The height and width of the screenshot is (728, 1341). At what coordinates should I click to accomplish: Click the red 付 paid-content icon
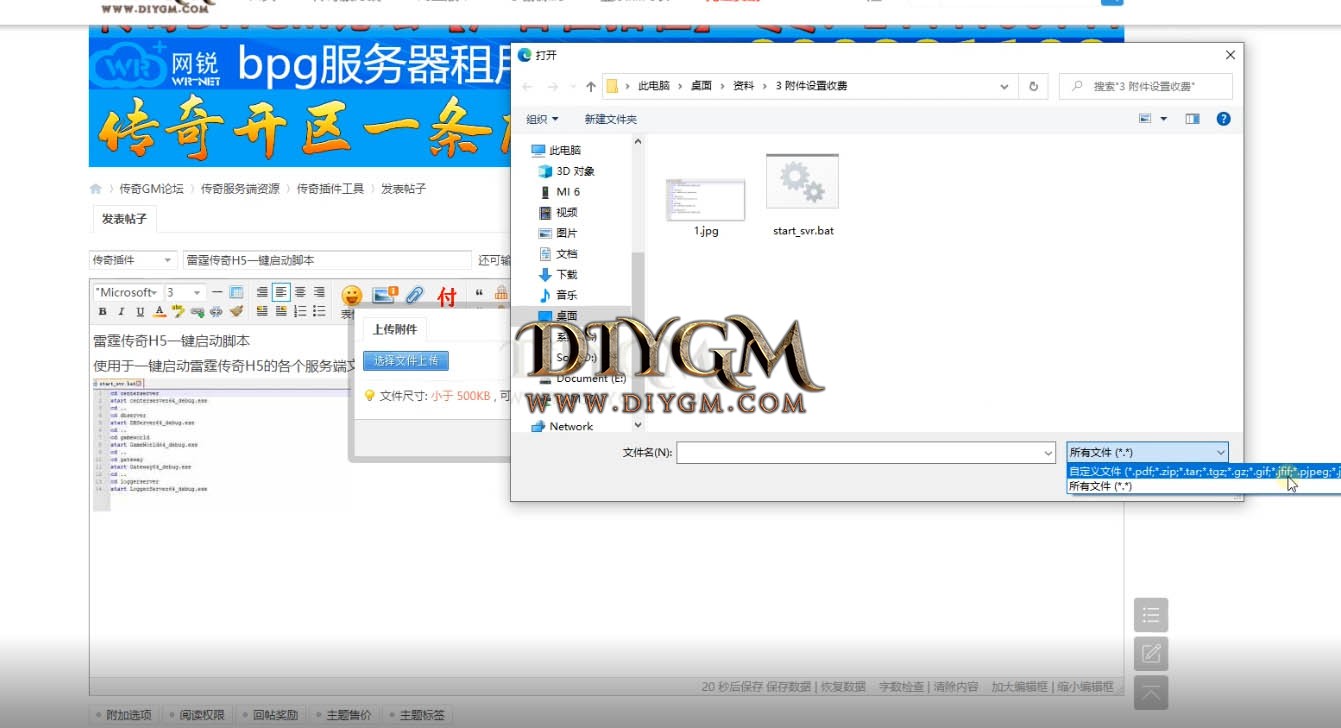(x=447, y=296)
